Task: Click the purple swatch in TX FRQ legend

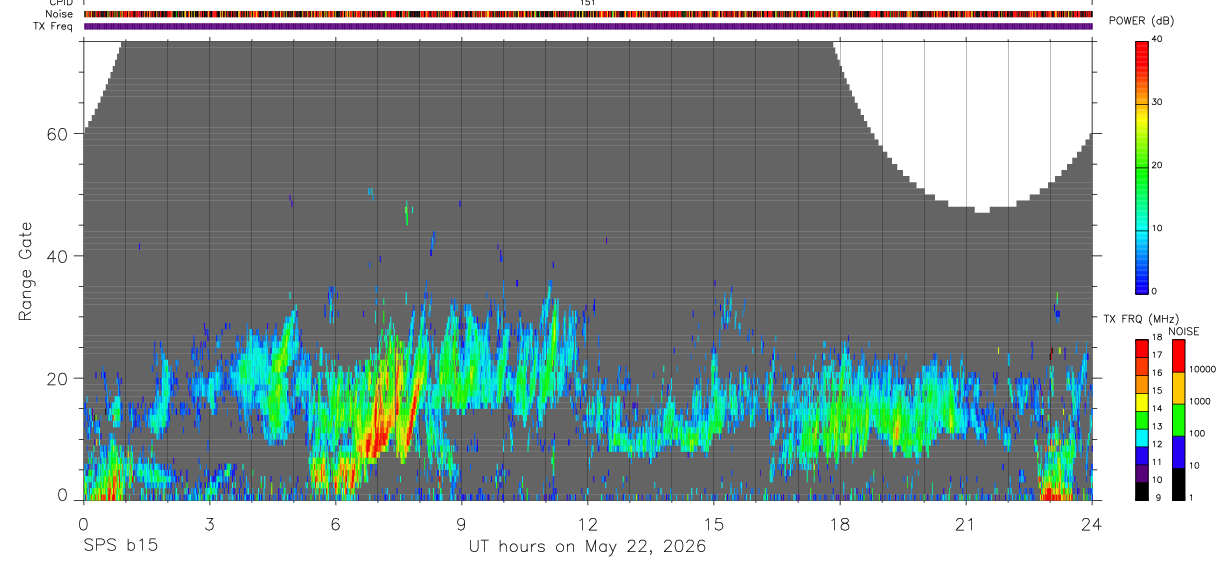Action: [1142, 471]
